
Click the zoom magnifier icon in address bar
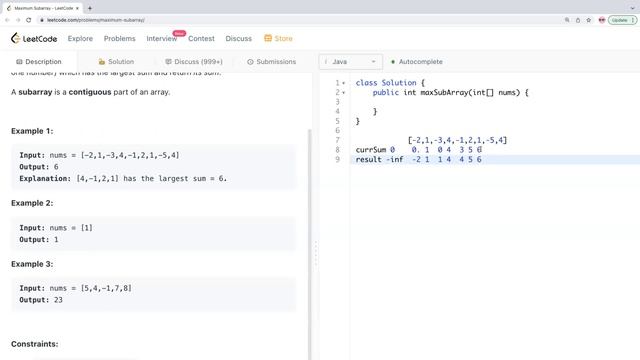click(567, 20)
